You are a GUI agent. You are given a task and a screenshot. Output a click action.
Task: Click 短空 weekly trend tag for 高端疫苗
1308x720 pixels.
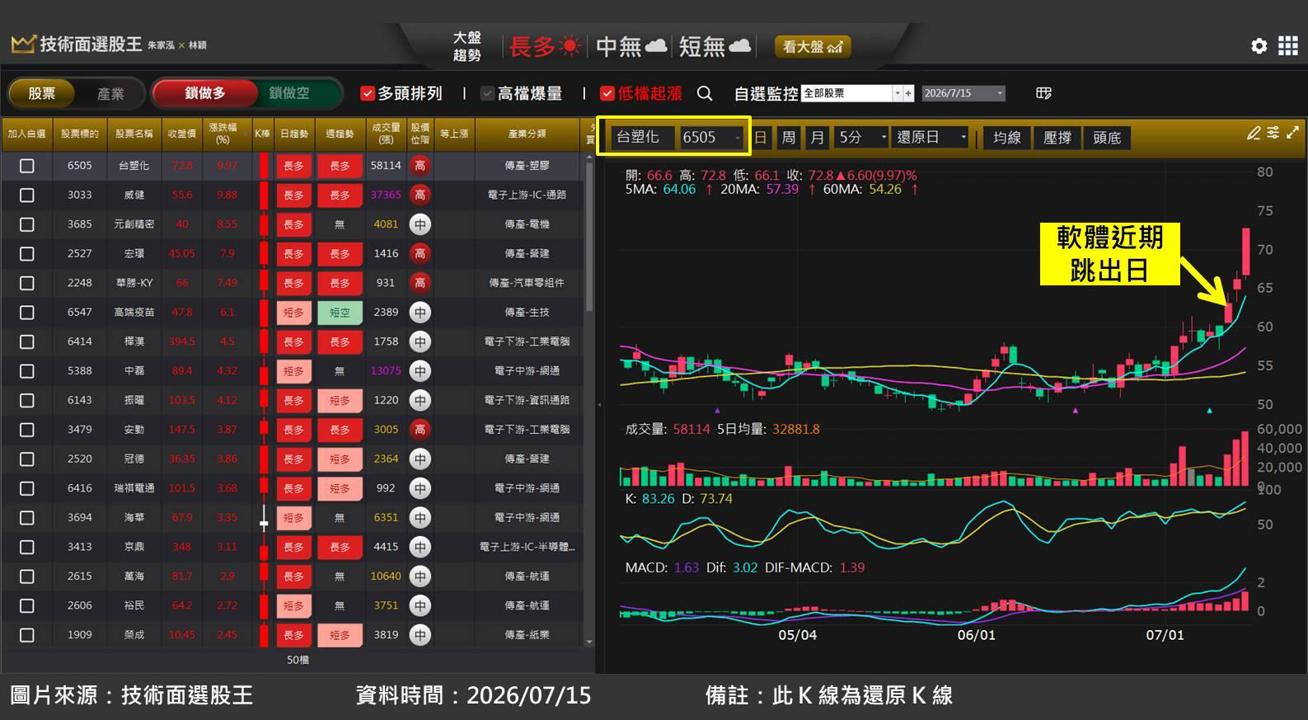point(340,312)
